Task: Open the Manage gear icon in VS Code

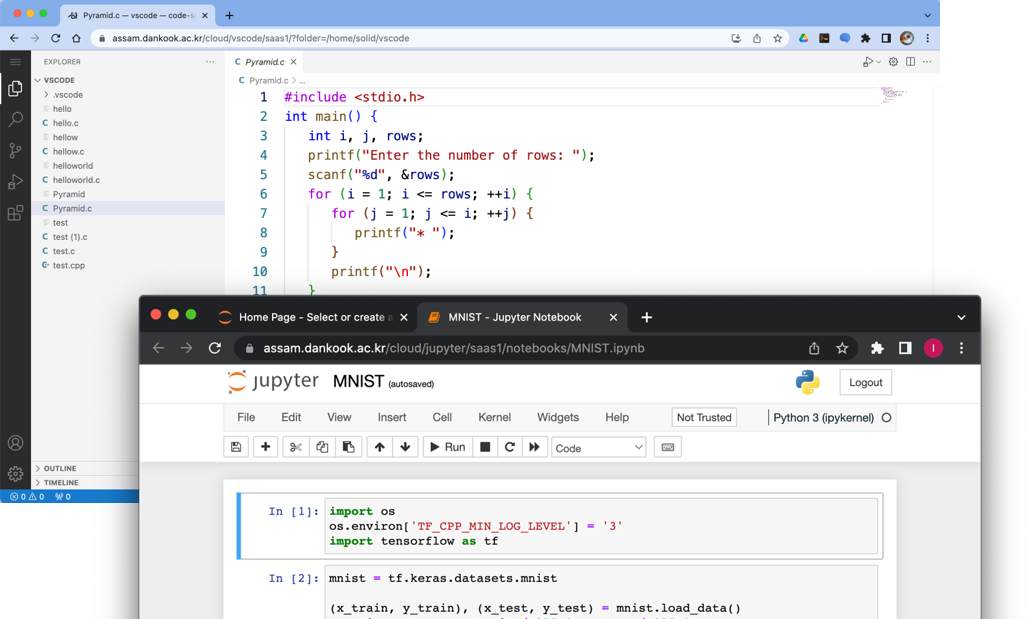Action: pyautogui.click(x=15, y=474)
